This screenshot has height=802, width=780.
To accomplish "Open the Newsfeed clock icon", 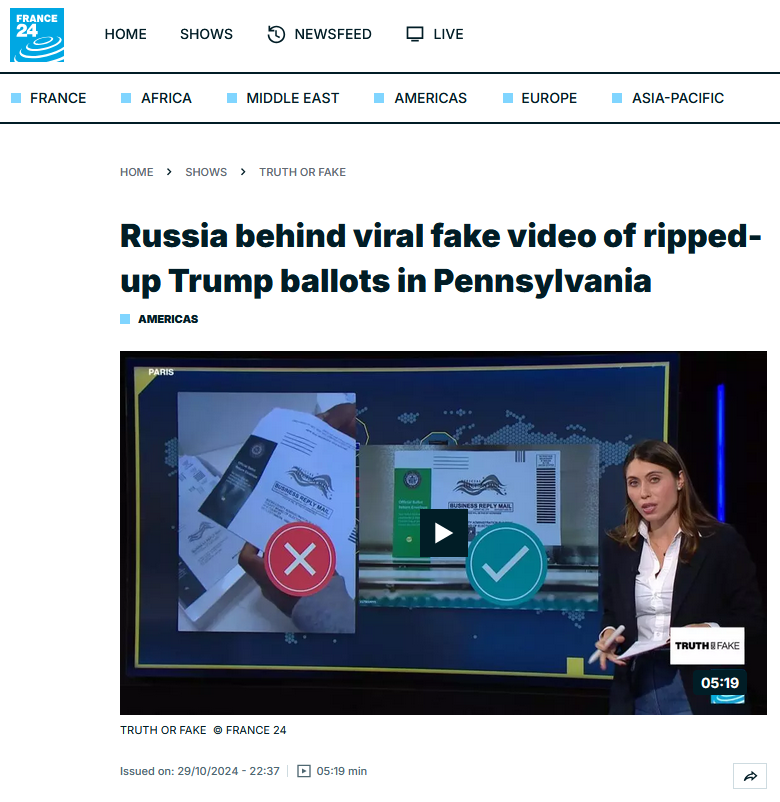I will pos(276,34).
